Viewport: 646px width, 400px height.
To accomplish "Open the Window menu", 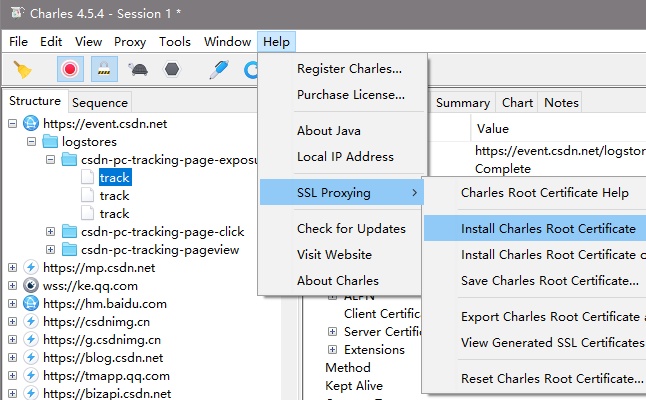I will point(227,42).
